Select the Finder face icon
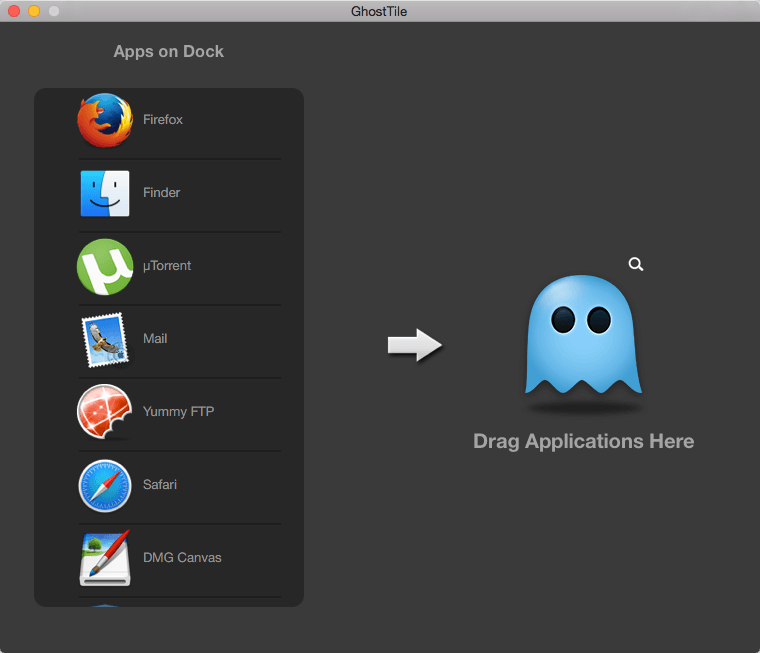This screenshot has width=760, height=653. [105, 193]
